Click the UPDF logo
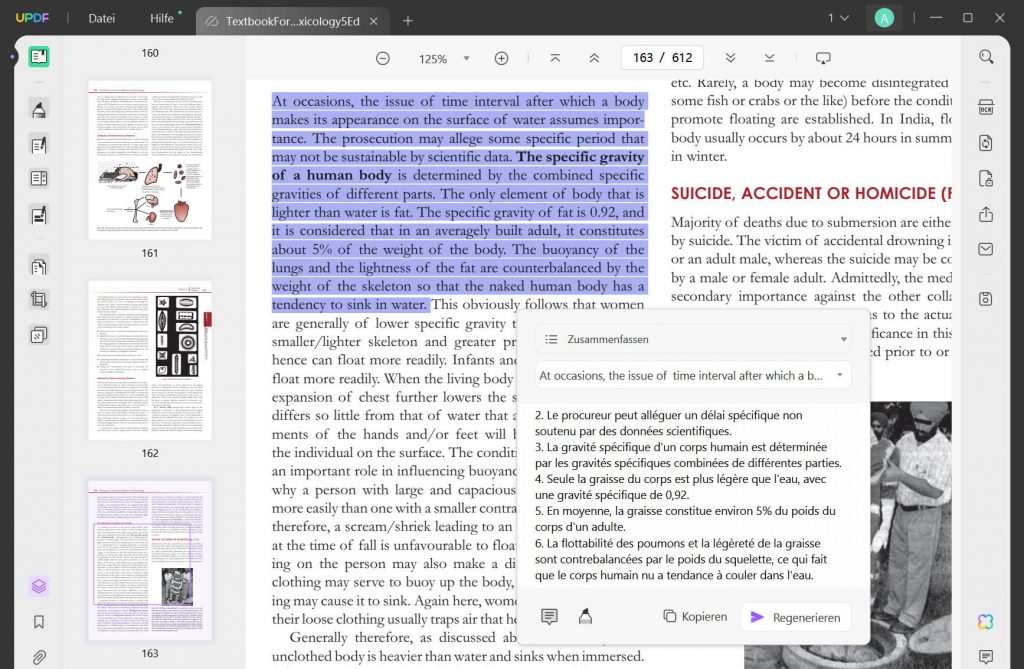Screen dimensions: 1024x669 (x=32, y=18)
